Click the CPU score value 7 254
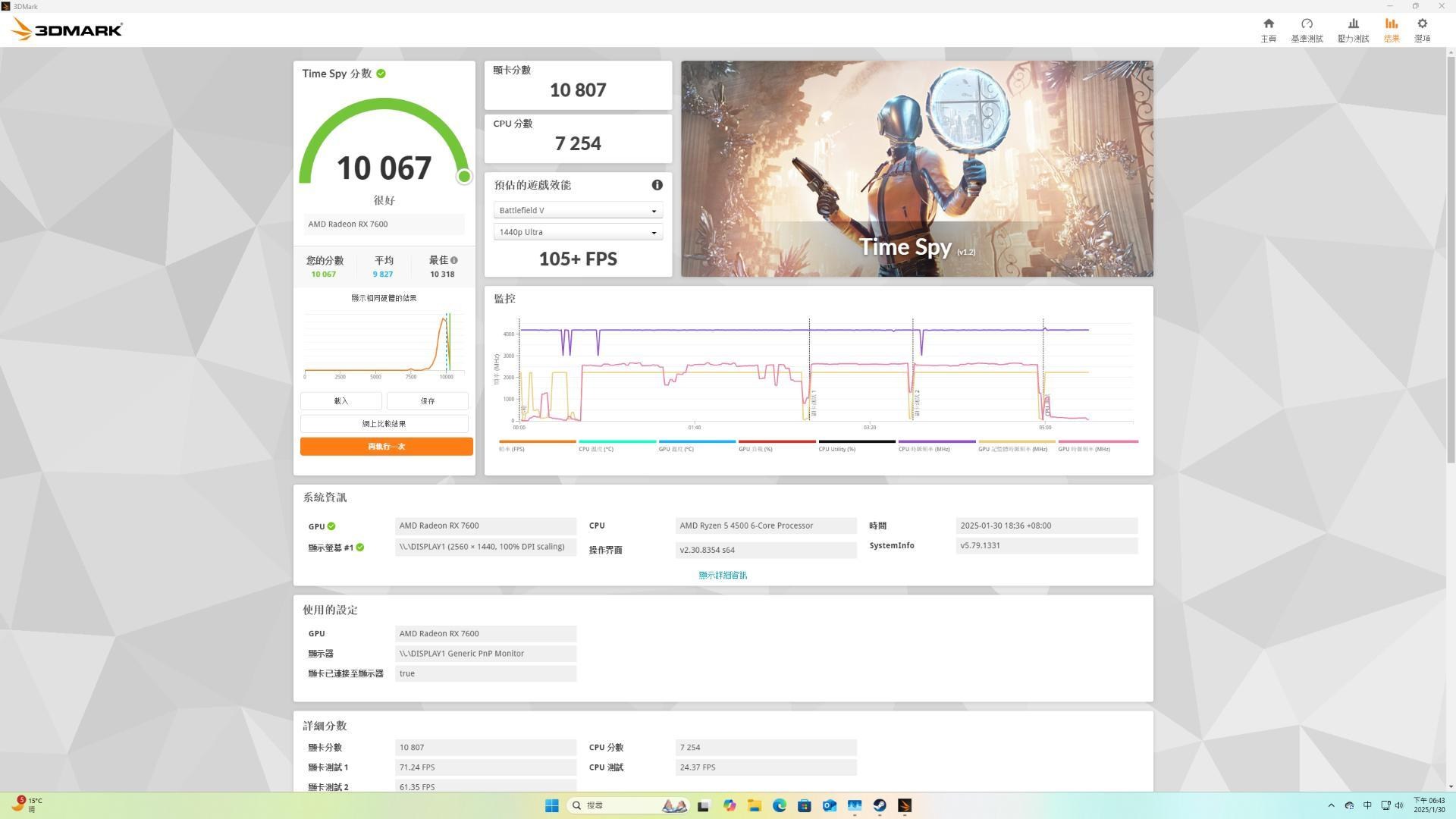This screenshot has height=819, width=1456. [578, 144]
